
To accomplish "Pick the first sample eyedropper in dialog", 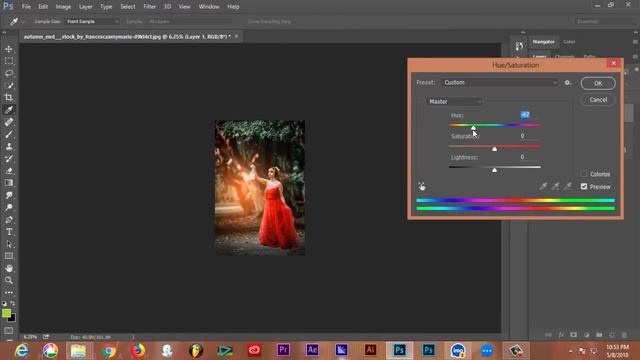I will tap(543, 187).
